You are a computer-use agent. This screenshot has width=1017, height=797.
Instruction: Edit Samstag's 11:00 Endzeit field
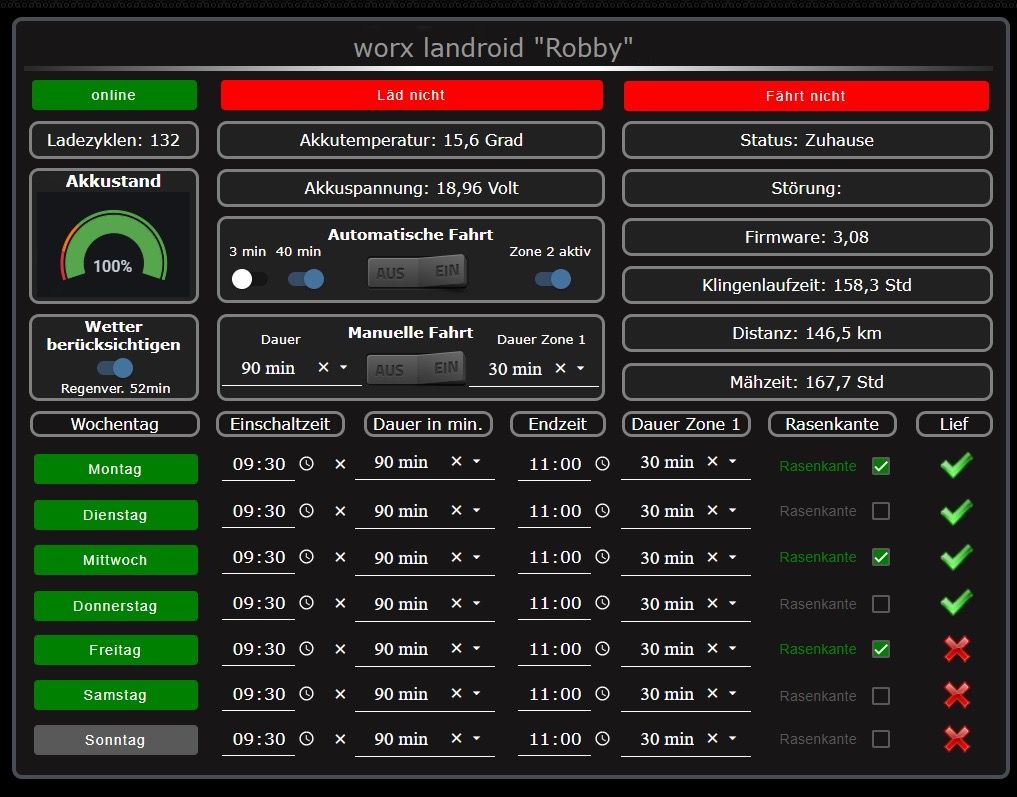(555, 695)
